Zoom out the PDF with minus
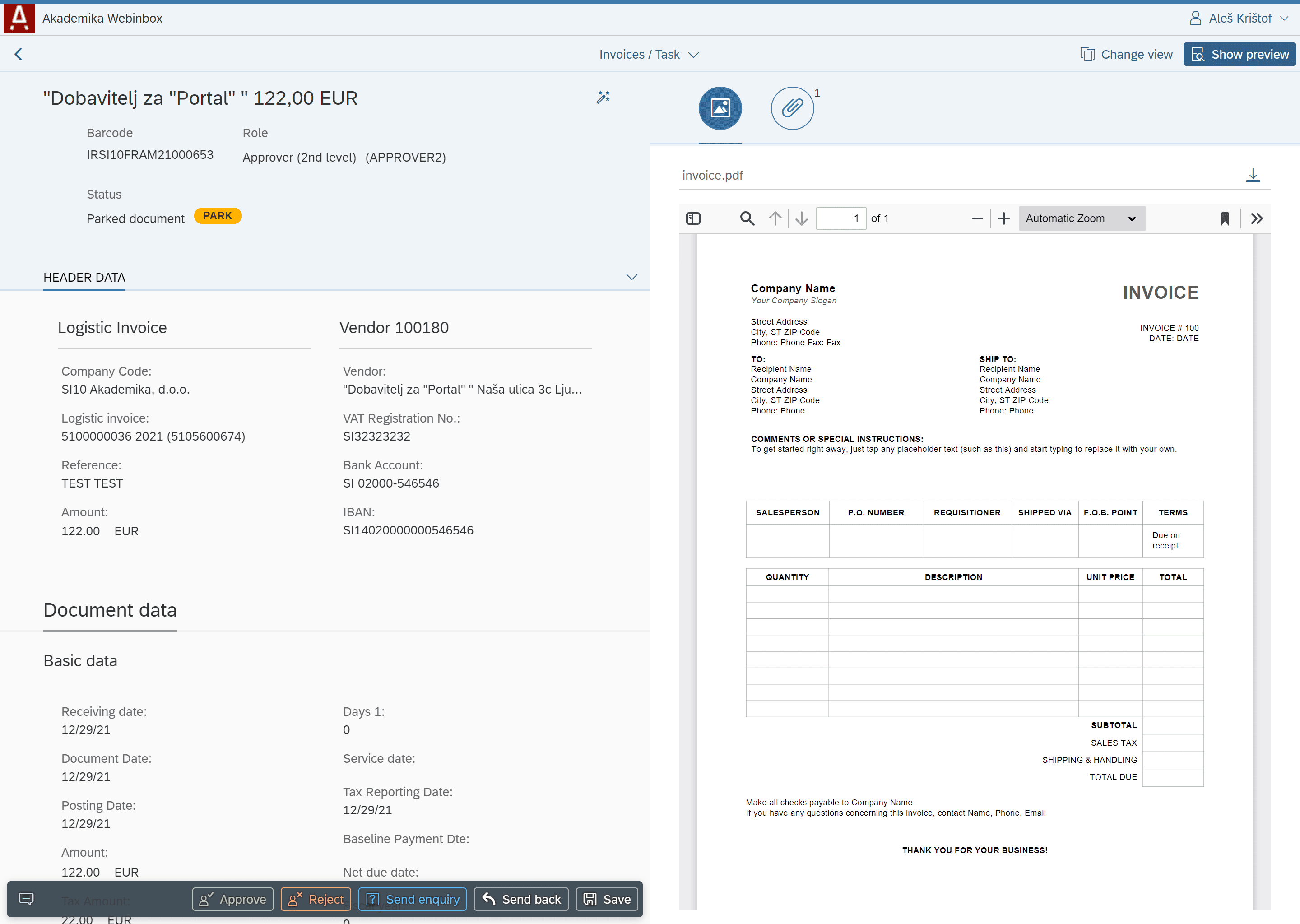Image resolution: width=1300 pixels, height=924 pixels. pyautogui.click(x=977, y=218)
